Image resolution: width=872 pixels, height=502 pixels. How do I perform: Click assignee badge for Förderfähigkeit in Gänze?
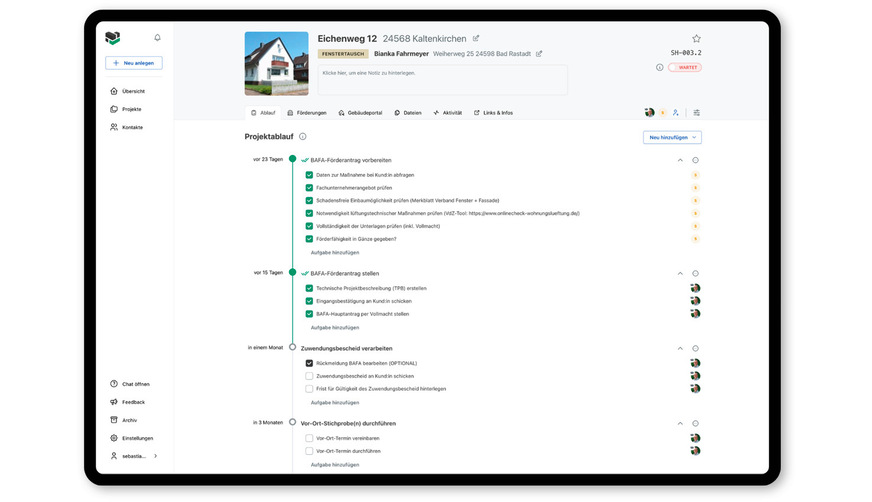pyautogui.click(x=695, y=239)
